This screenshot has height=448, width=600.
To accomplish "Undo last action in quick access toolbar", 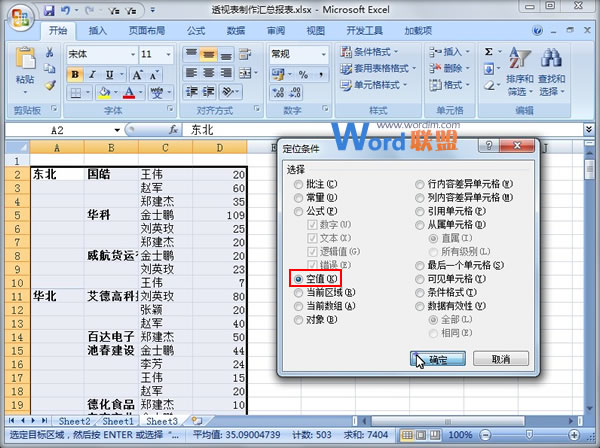I will point(65,10).
